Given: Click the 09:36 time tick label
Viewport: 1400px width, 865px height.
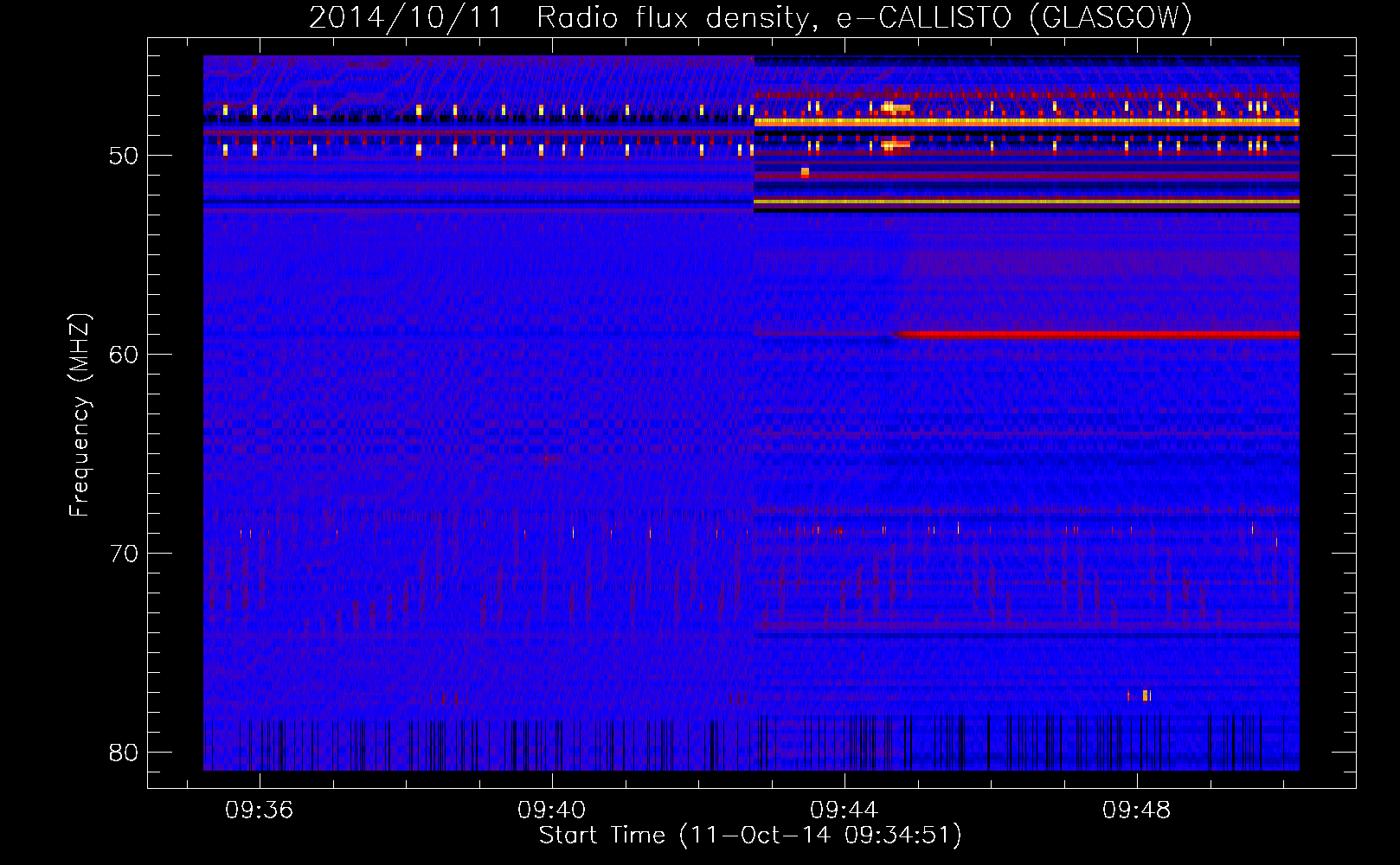Looking at the screenshot, I should click(x=259, y=811).
